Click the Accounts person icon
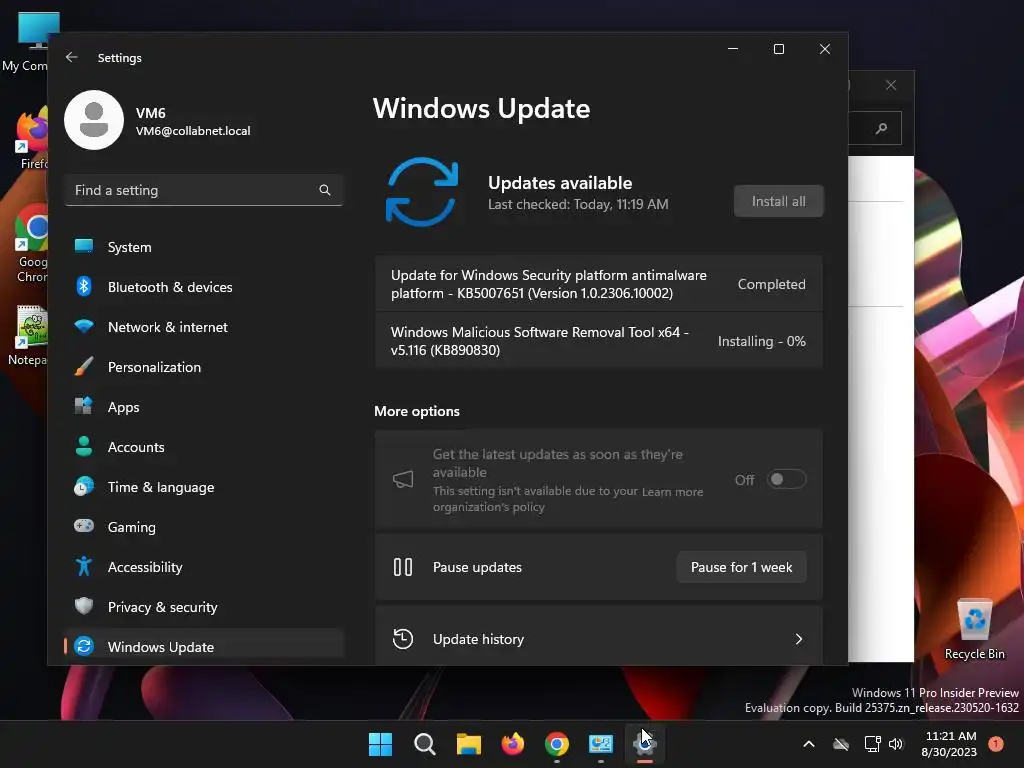This screenshot has width=1024, height=768. tap(84, 446)
